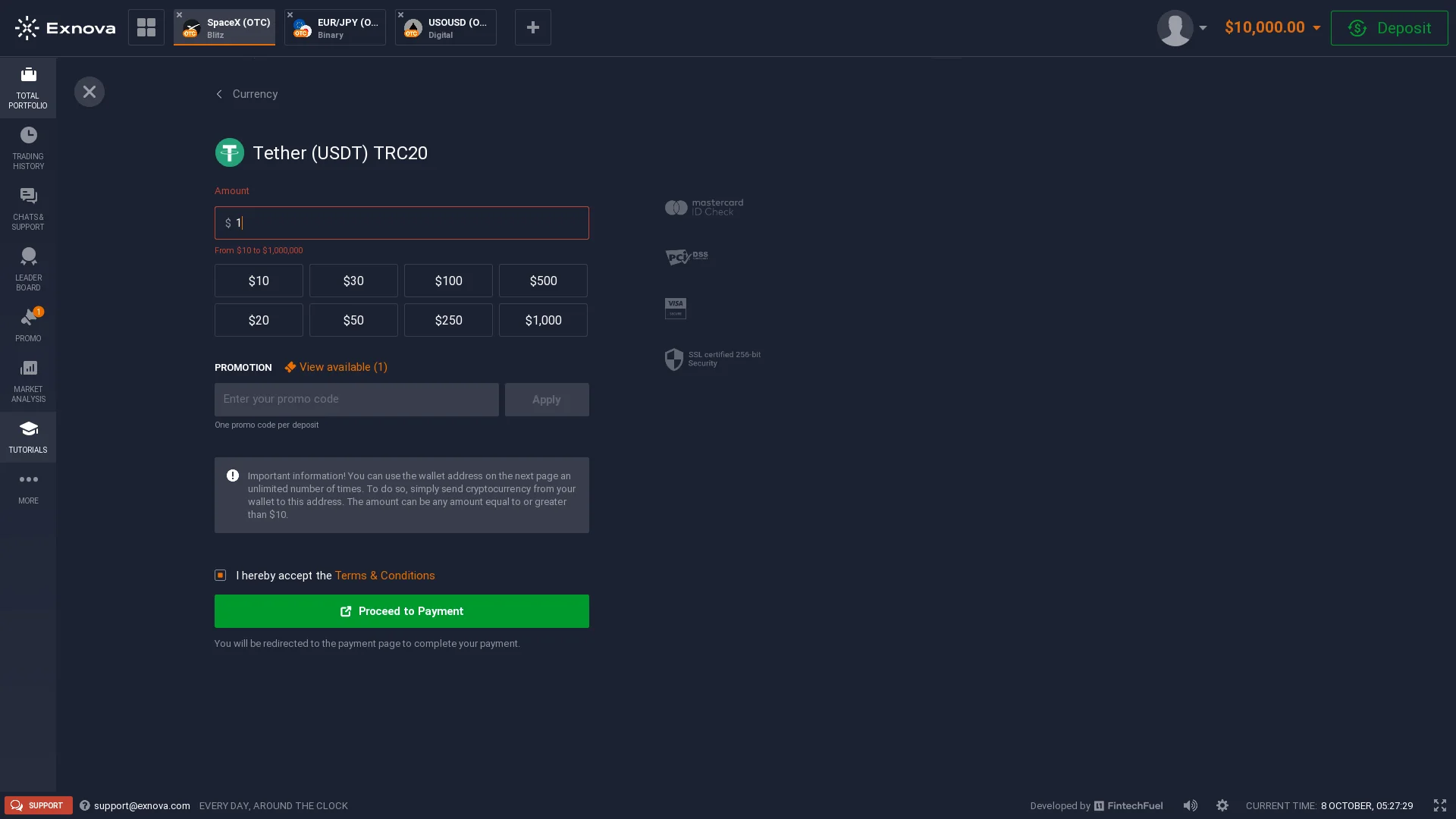Select the $500 preset amount
Screen dimensions: 1456x819
tap(543, 281)
